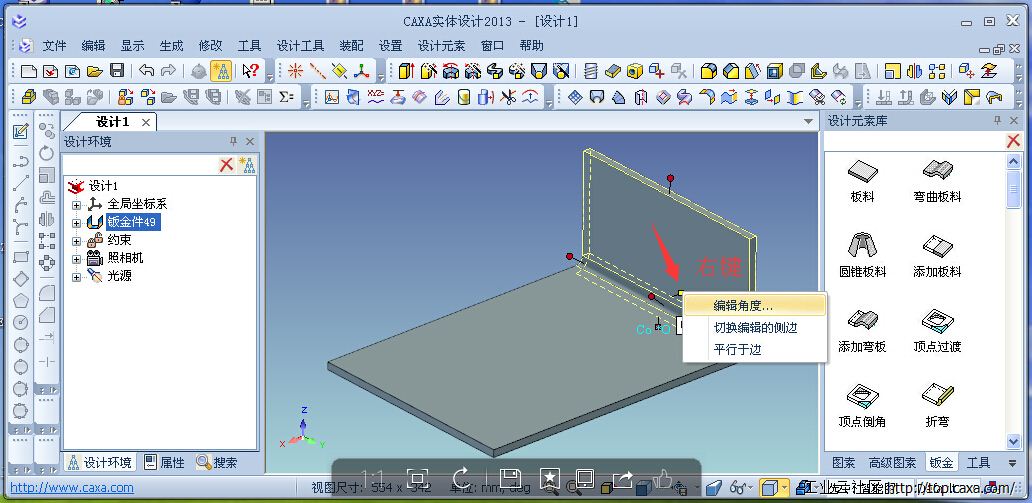The height and width of the screenshot is (503, 1032).
Task: Save the design with the floppy disk icon
Action: (117, 71)
